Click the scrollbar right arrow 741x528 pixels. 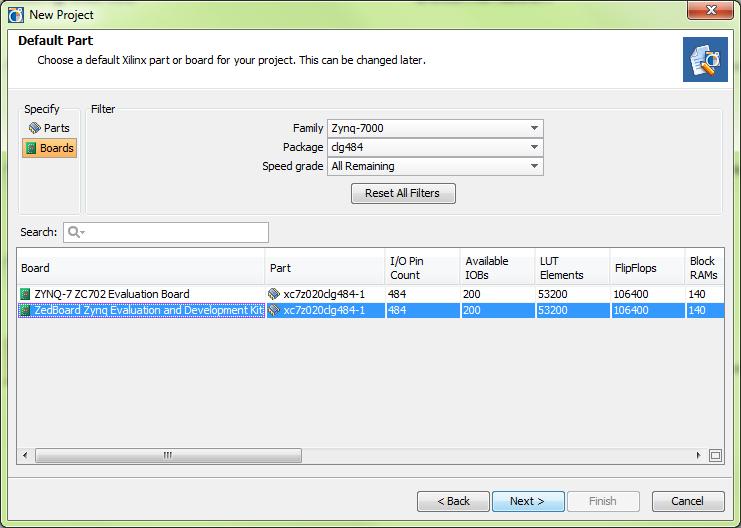tap(698, 455)
